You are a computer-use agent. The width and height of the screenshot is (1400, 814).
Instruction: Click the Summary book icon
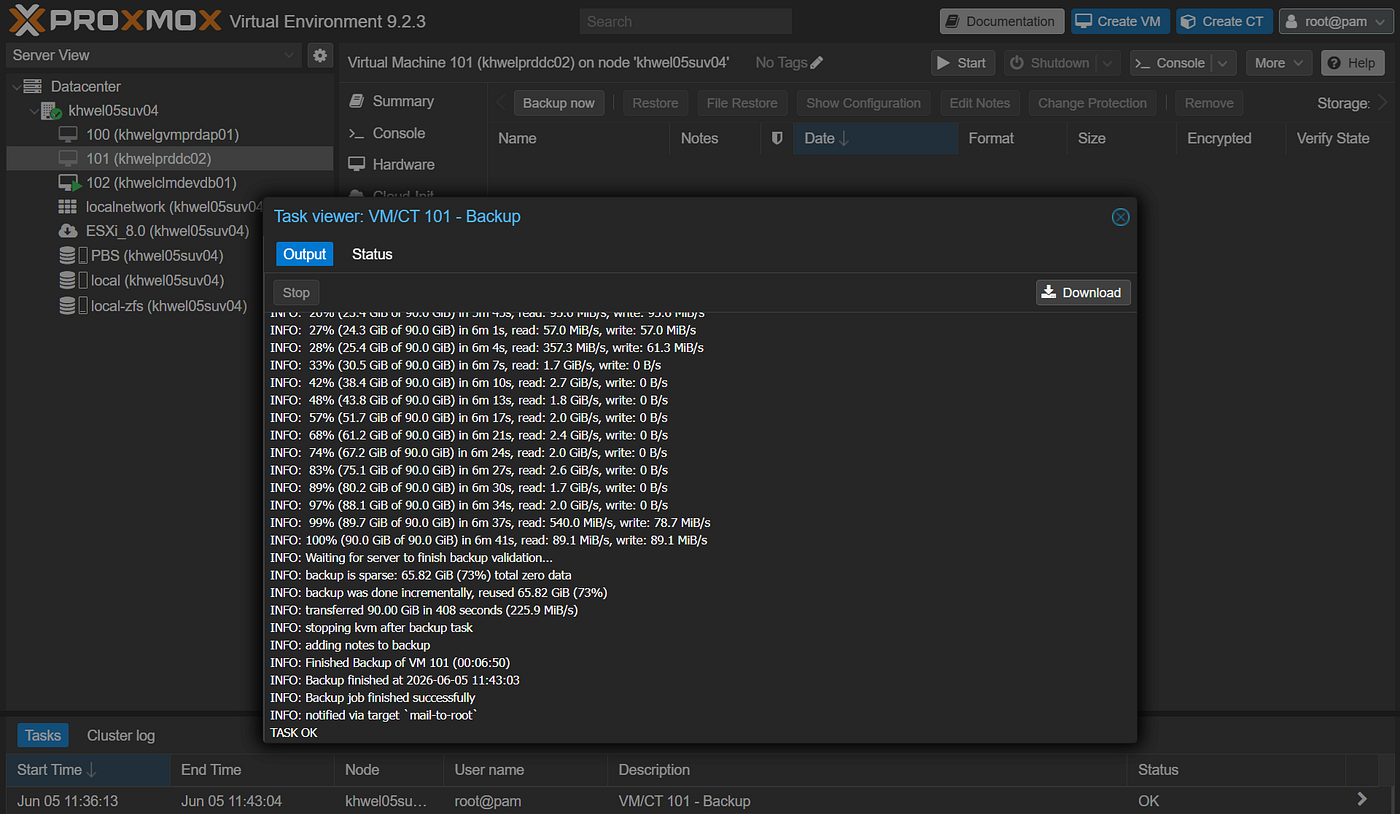click(x=356, y=101)
